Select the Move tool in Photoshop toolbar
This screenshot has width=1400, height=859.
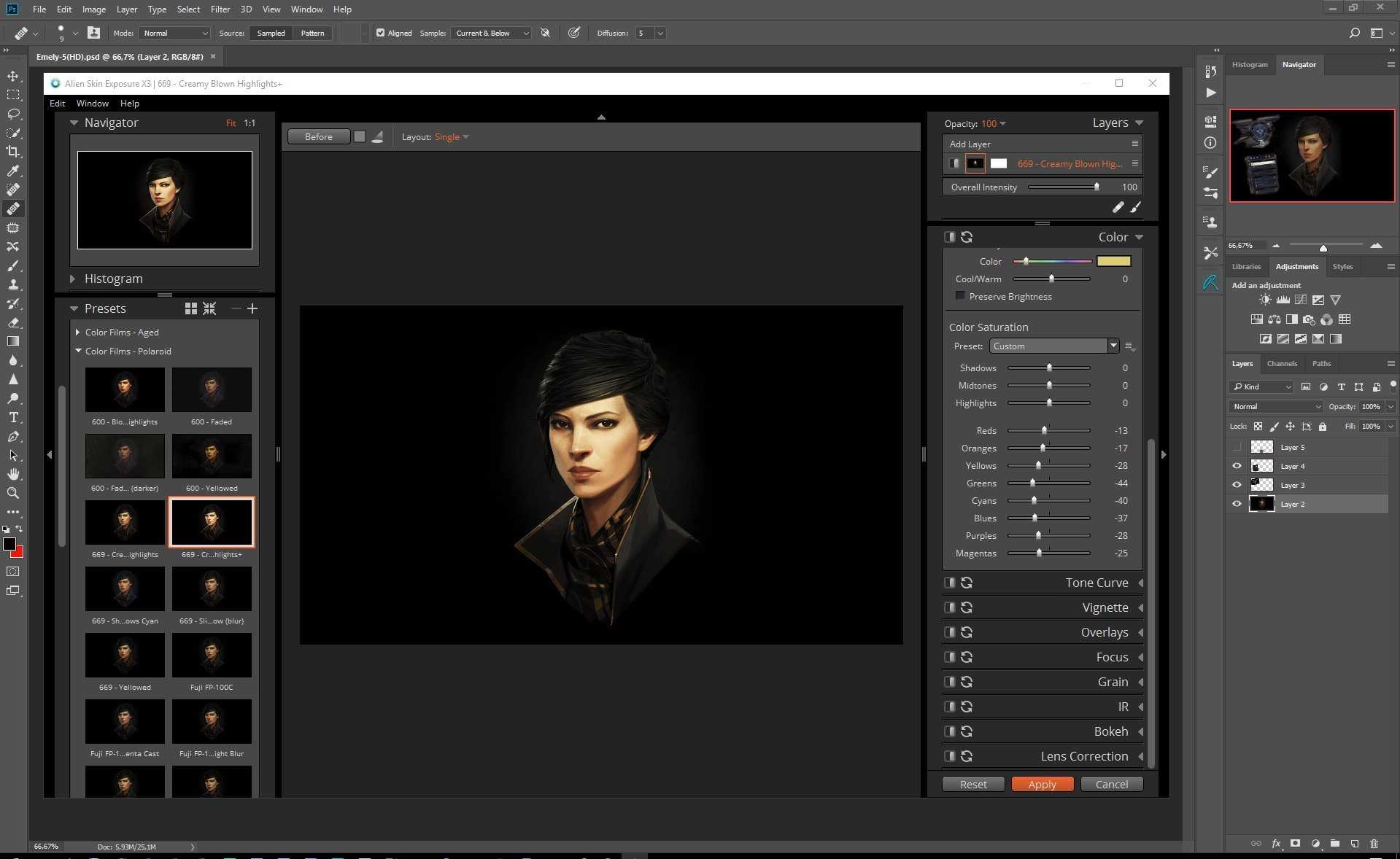(x=13, y=76)
